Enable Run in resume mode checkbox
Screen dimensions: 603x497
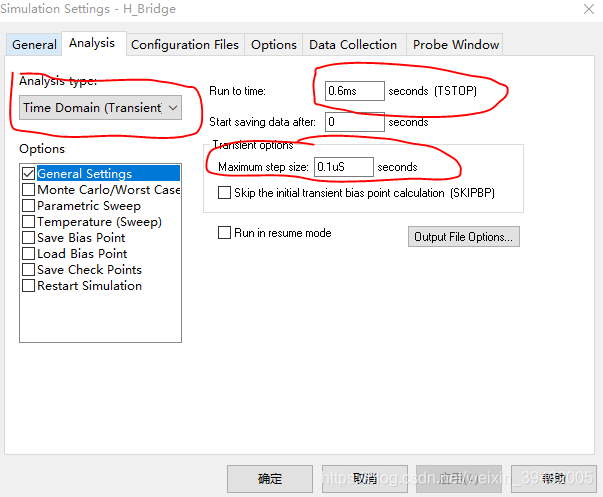[x=224, y=233]
